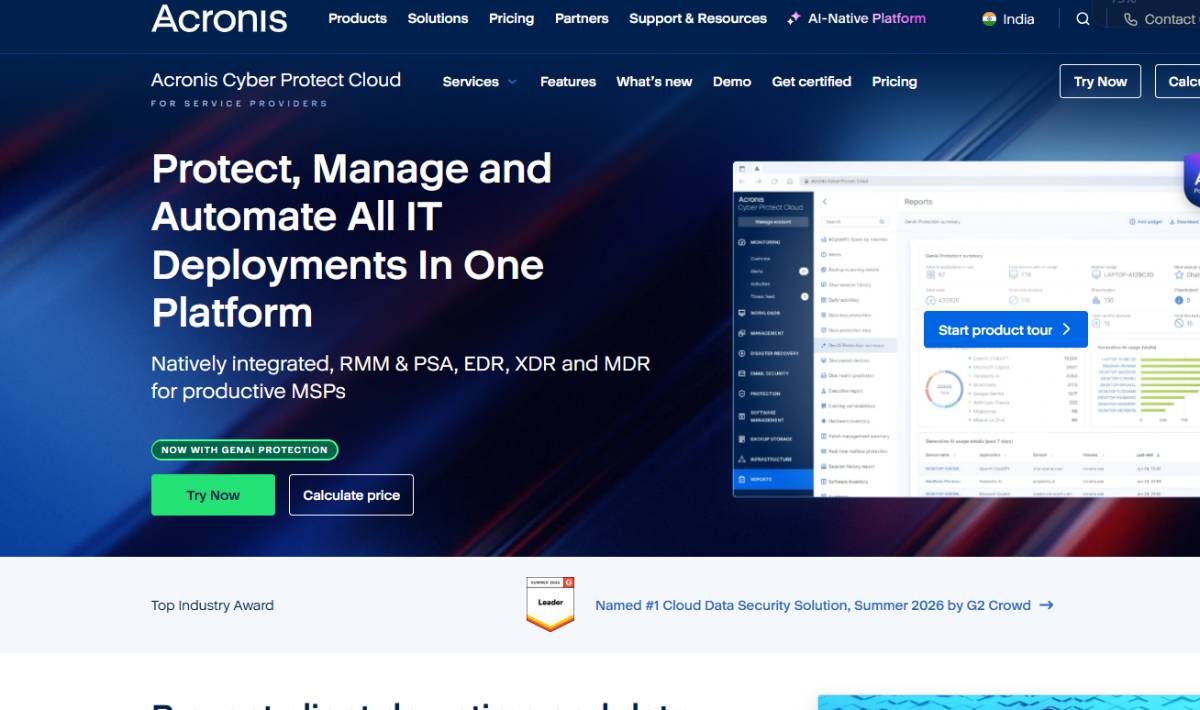1200x710 pixels.
Task: Open the Get certified tab
Action: (812, 82)
